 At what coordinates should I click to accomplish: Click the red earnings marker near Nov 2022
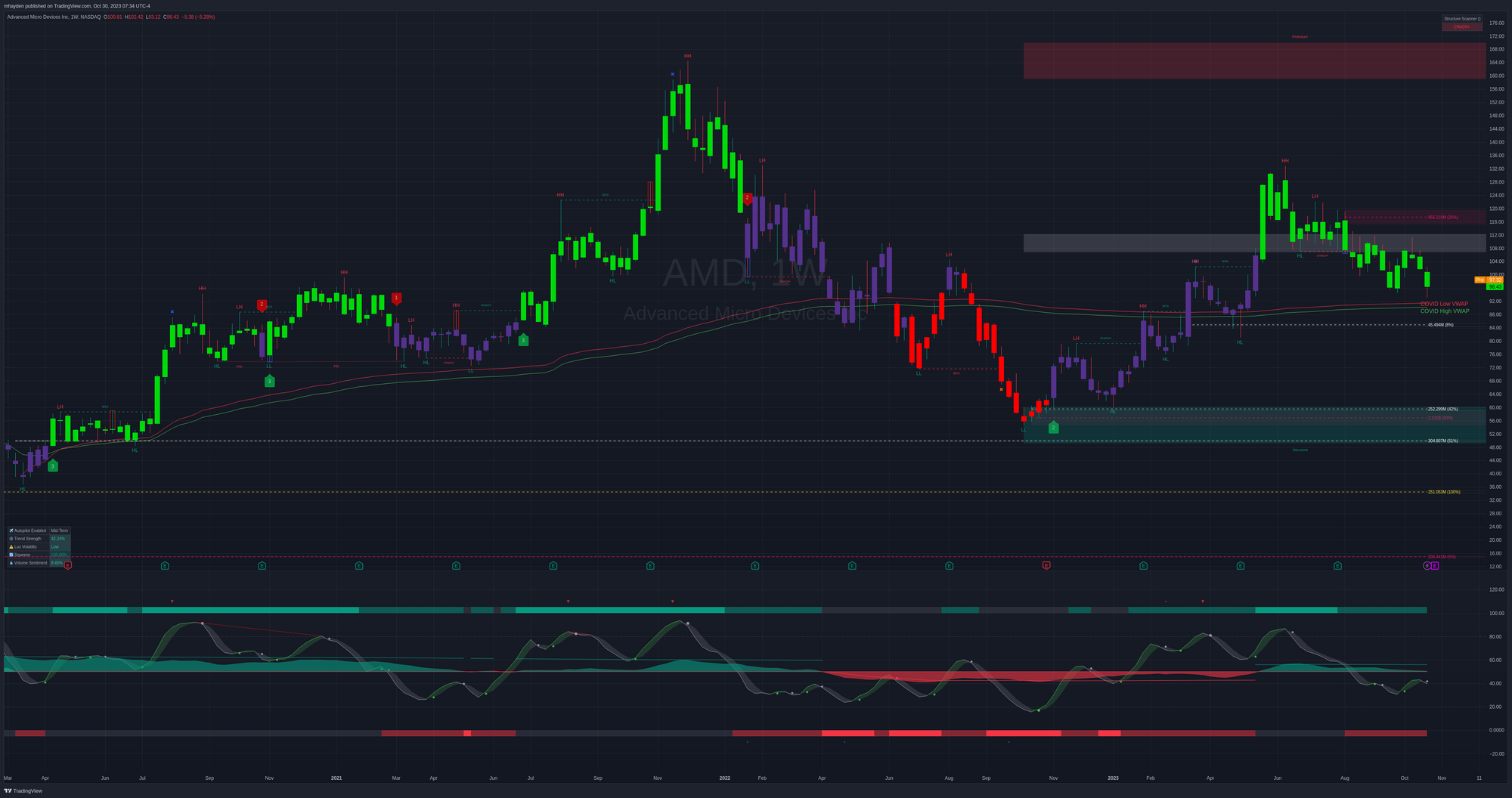pos(1046,565)
